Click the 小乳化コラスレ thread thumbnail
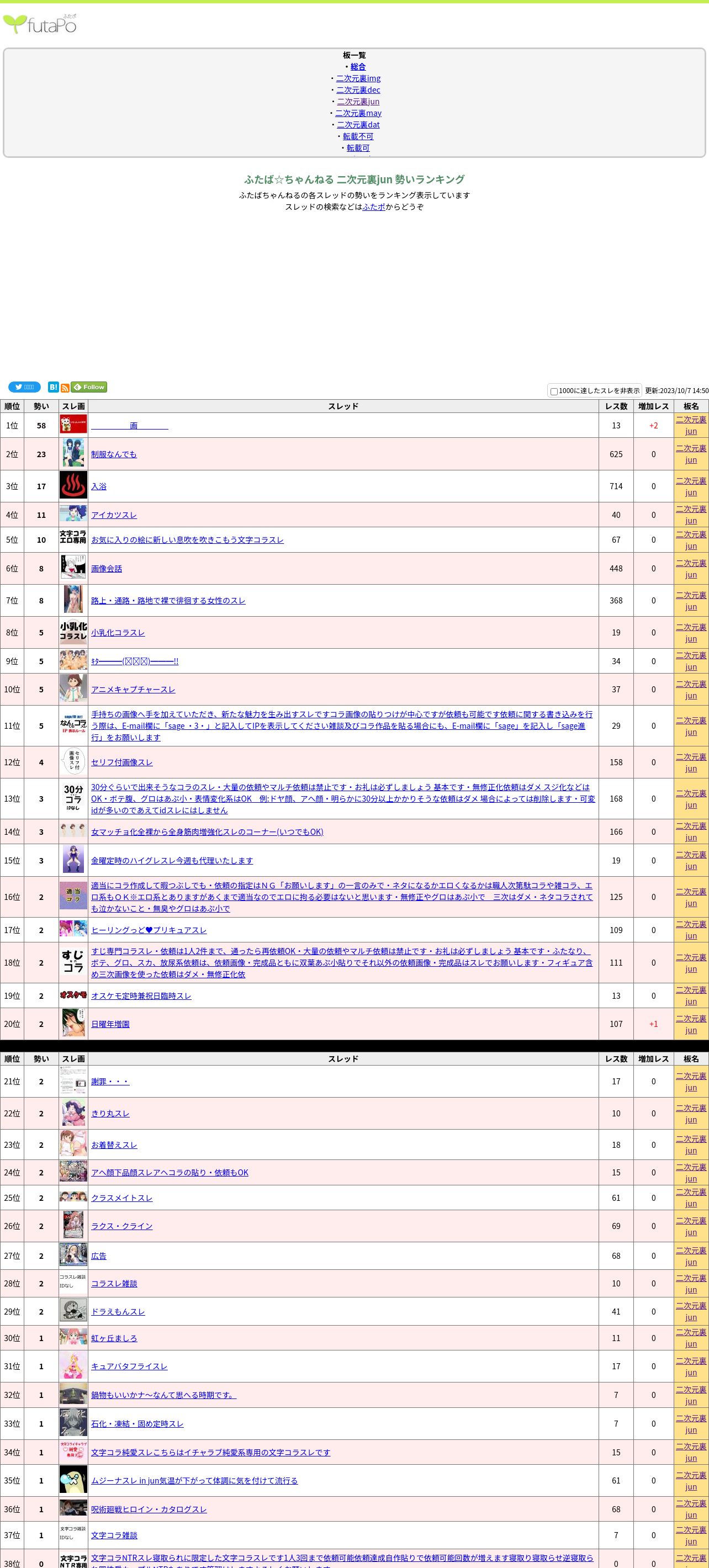 pos(73,632)
